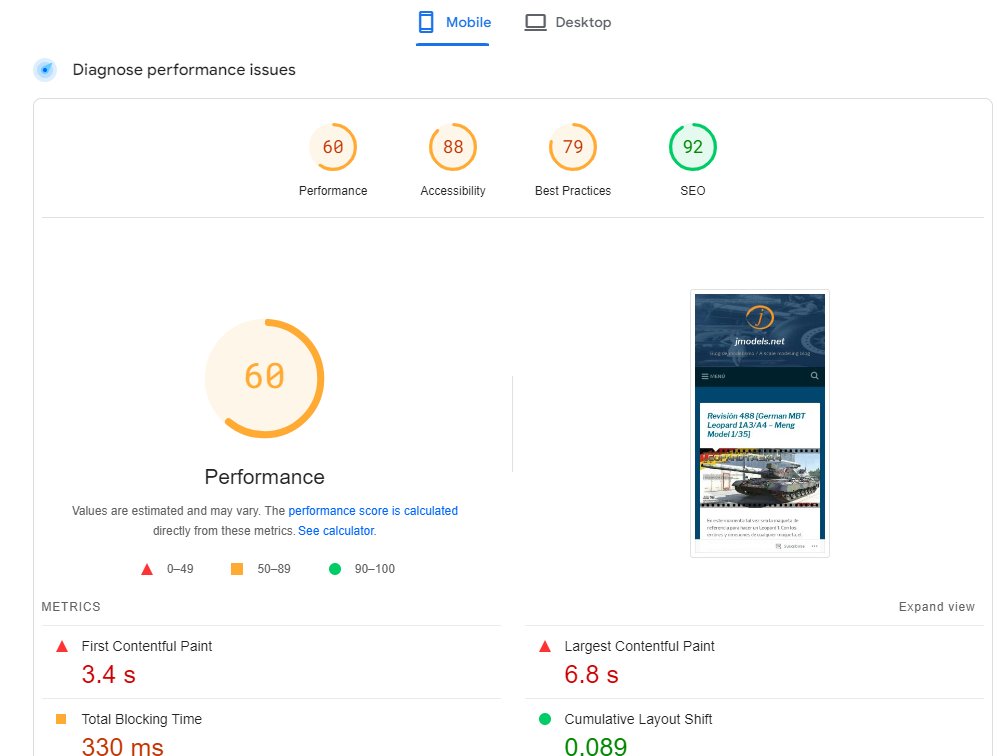Select the Performance score gauge 60
Screen dimensions: 997x756
click(333, 147)
